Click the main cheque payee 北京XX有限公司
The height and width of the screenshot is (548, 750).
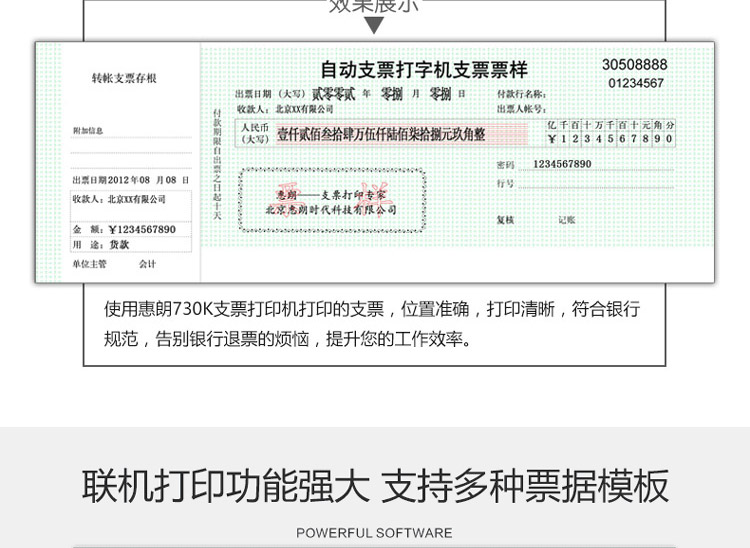click(305, 109)
